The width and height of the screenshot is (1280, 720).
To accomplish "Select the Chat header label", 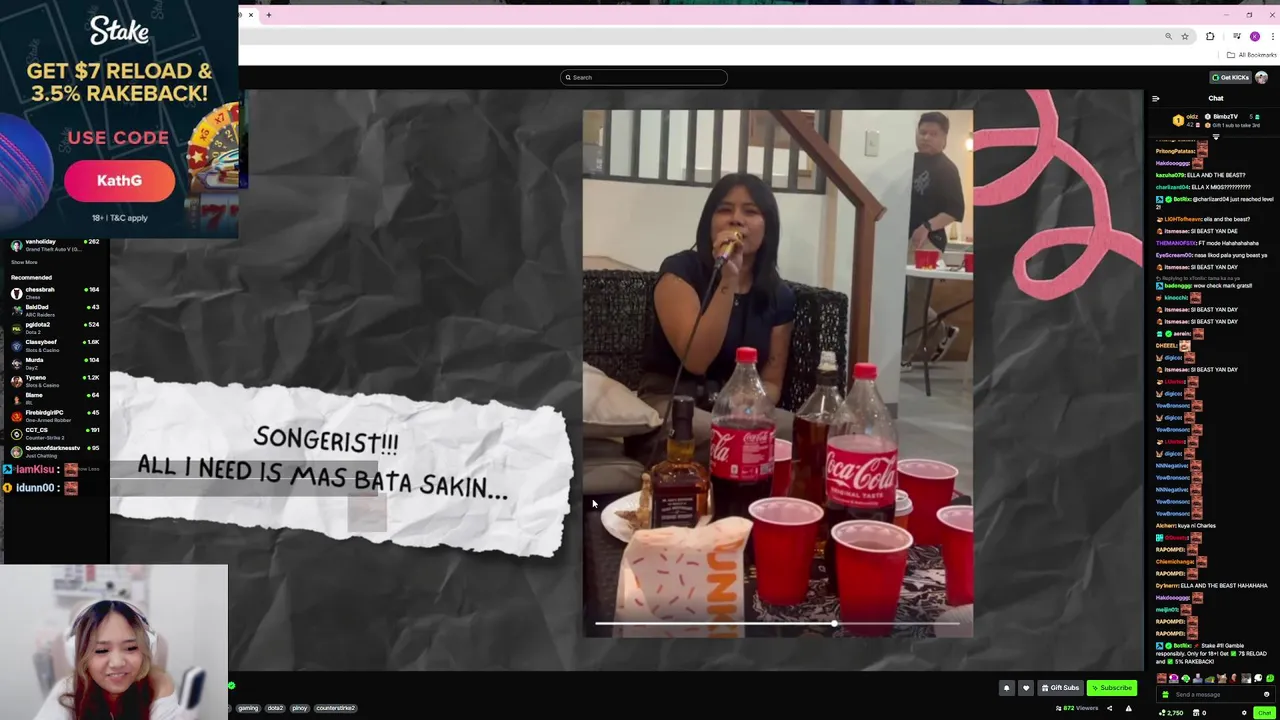I will 1216,98.
